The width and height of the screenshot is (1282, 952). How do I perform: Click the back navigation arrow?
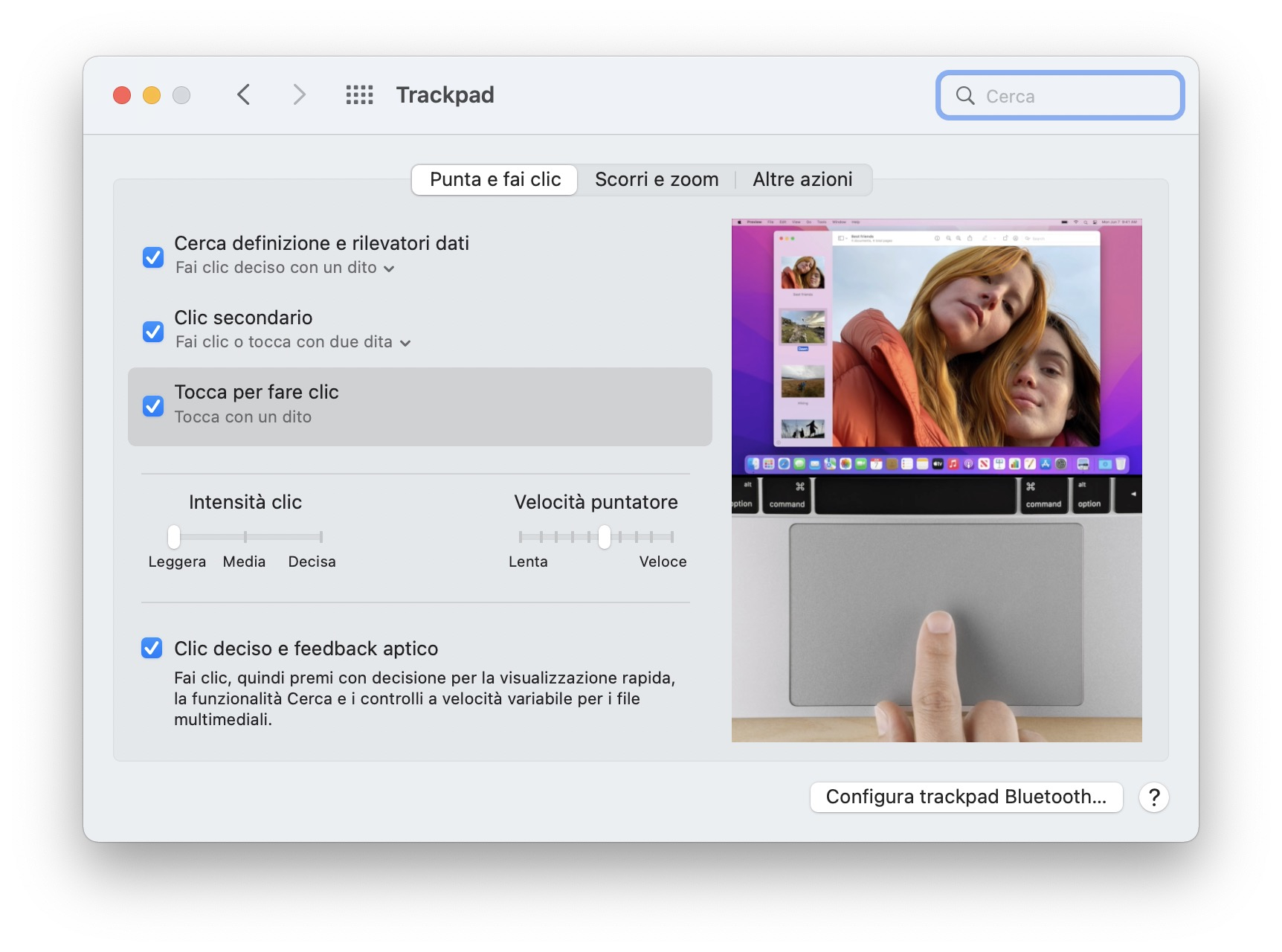(x=244, y=95)
